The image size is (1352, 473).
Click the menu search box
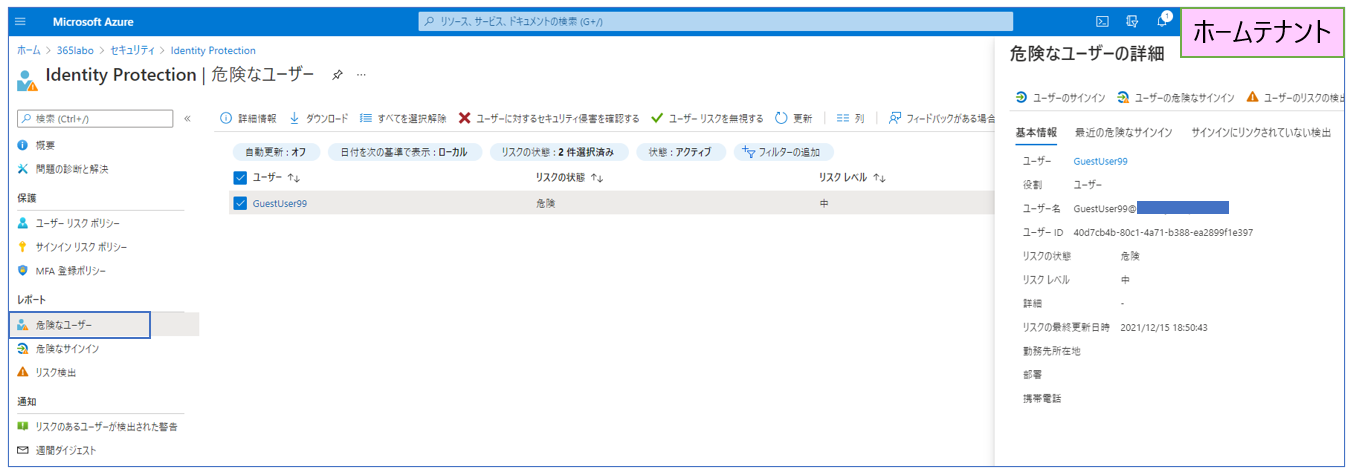(95, 119)
